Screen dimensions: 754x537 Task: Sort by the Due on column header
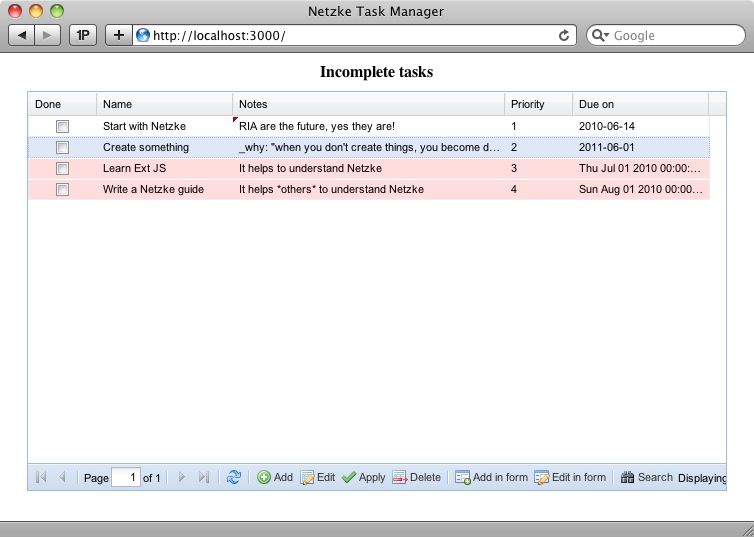click(x=641, y=104)
